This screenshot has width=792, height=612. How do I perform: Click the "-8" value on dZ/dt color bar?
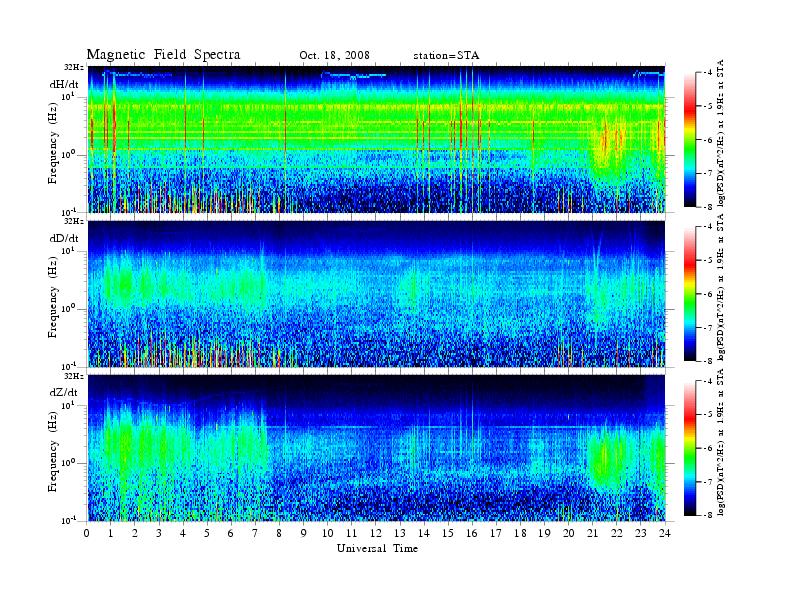(x=709, y=515)
